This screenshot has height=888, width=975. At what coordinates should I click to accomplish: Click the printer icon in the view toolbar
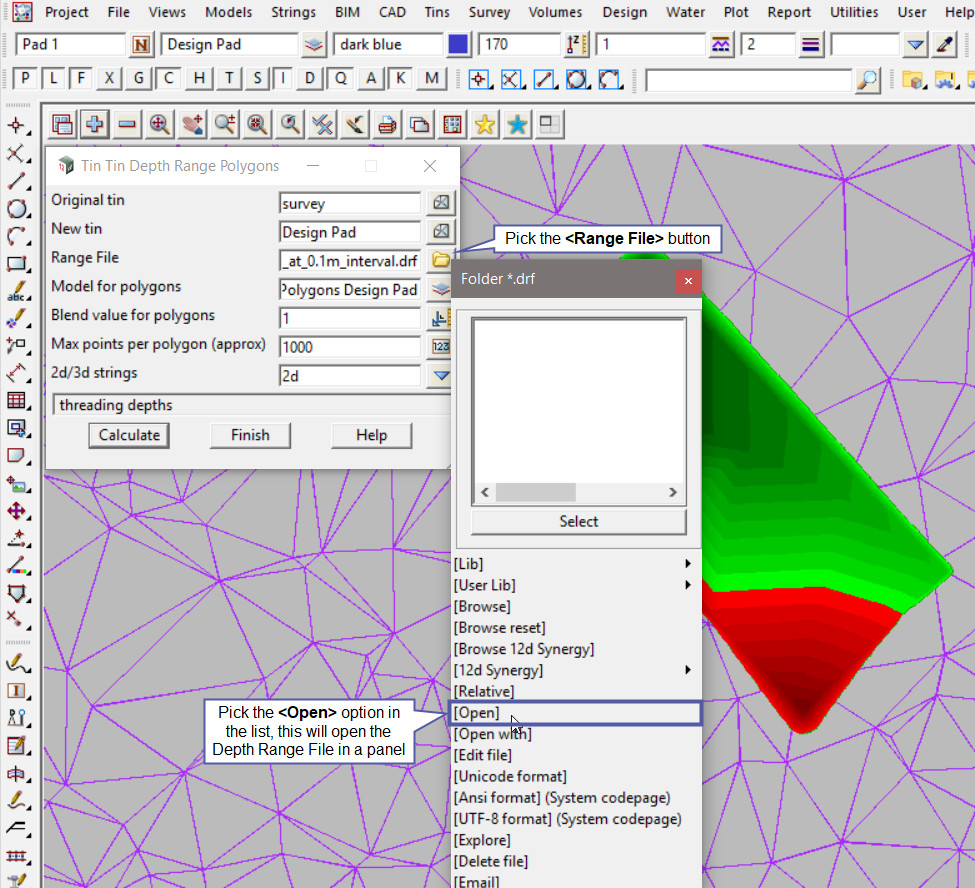[387, 124]
